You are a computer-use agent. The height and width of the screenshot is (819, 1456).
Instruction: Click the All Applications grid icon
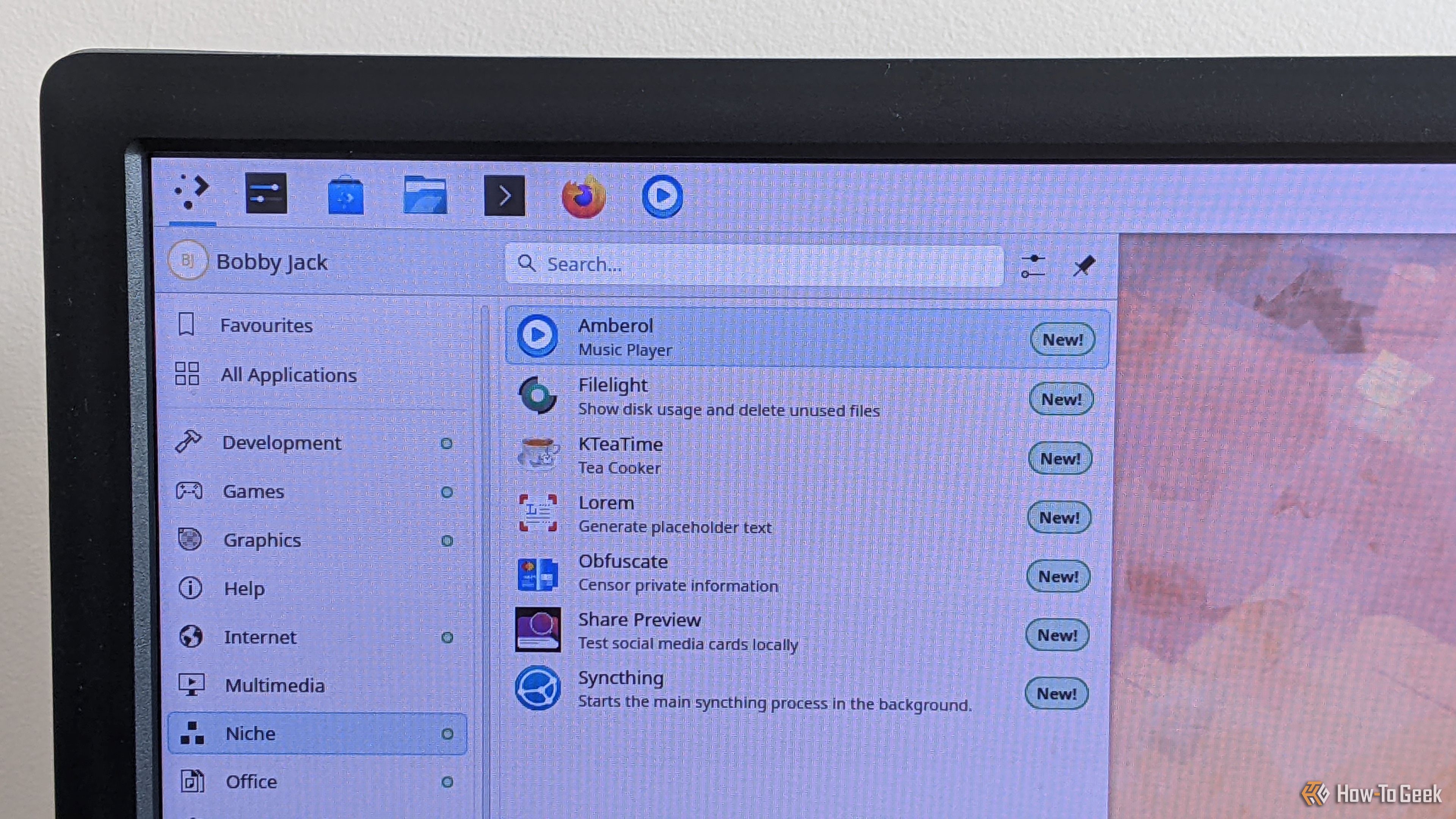pos(187,373)
